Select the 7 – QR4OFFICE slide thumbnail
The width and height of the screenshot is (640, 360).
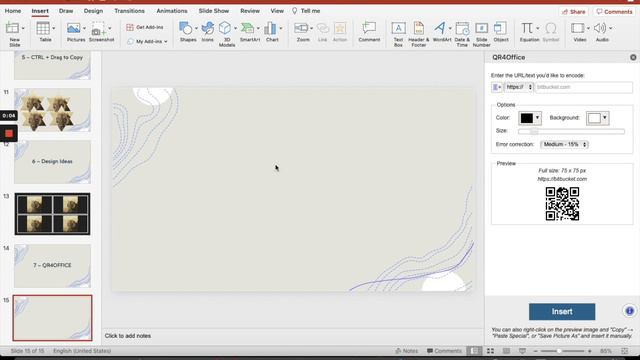tap(52, 266)
